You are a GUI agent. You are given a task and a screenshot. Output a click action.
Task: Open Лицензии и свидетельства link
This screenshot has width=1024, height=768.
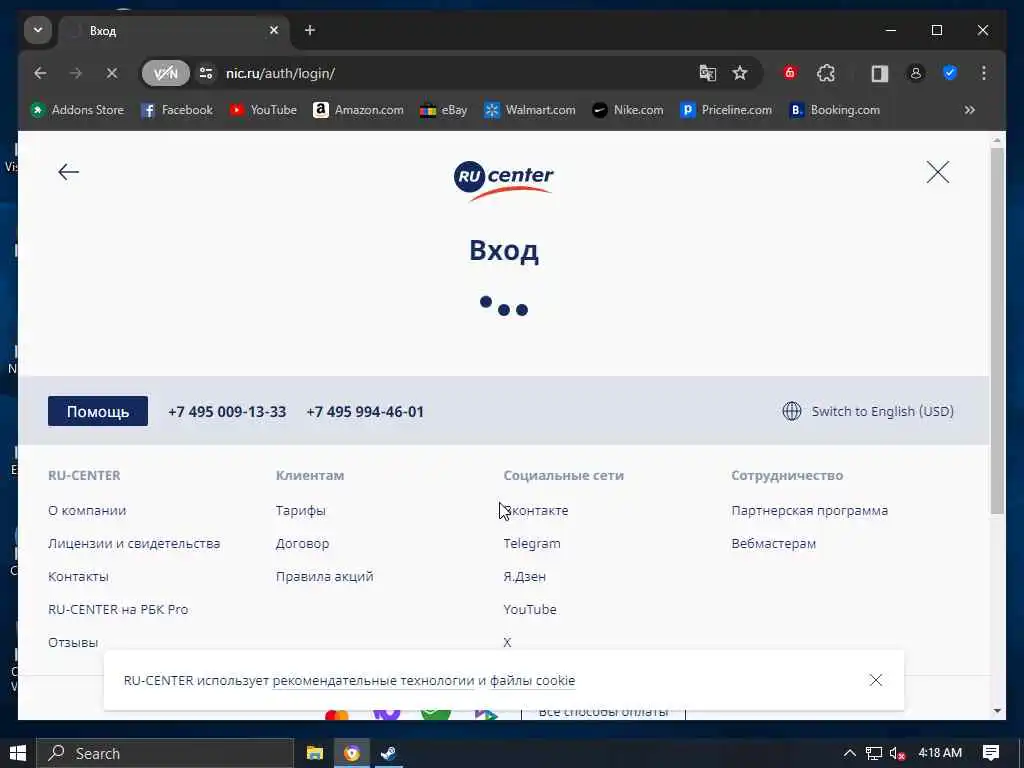134,543
